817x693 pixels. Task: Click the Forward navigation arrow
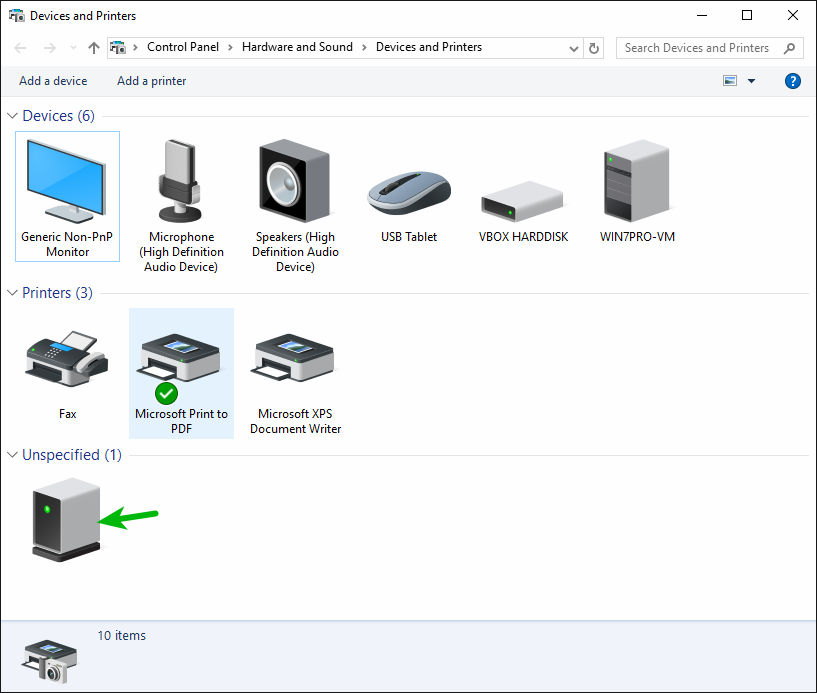49,48
